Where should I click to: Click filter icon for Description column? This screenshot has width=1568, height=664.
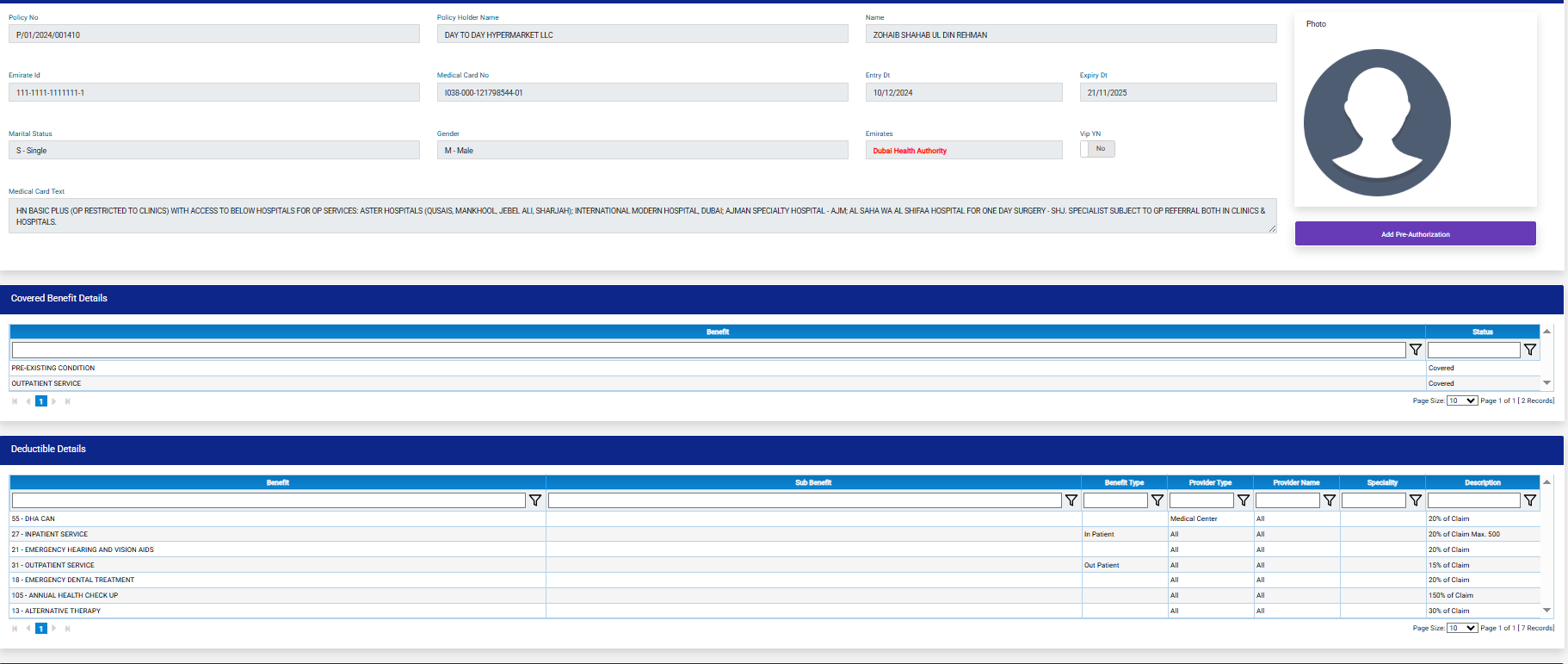pos(1530,500)
